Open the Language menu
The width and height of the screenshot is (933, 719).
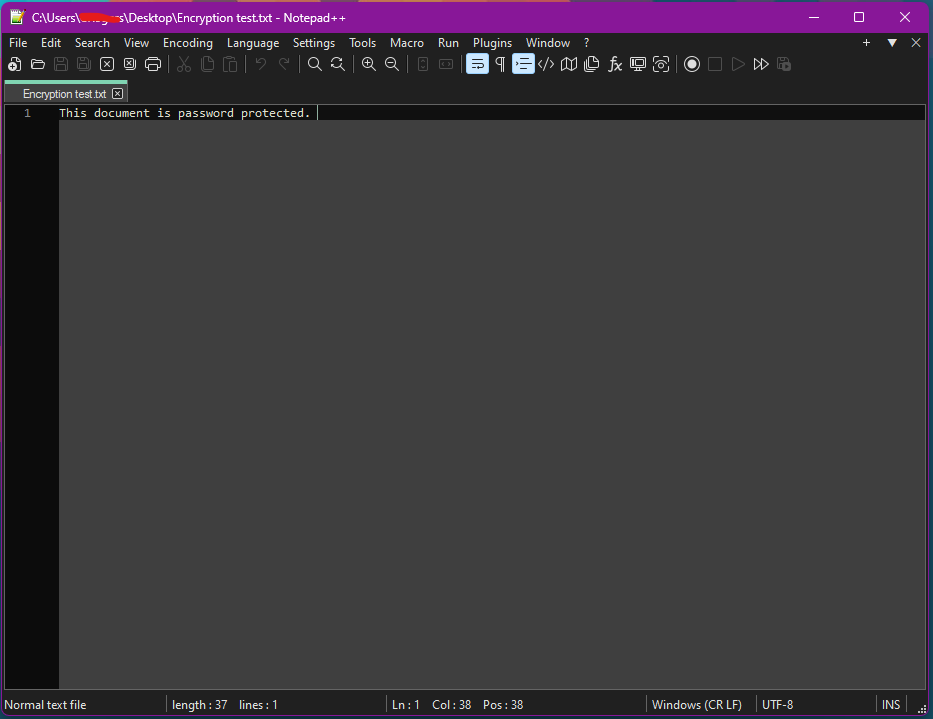253,43
